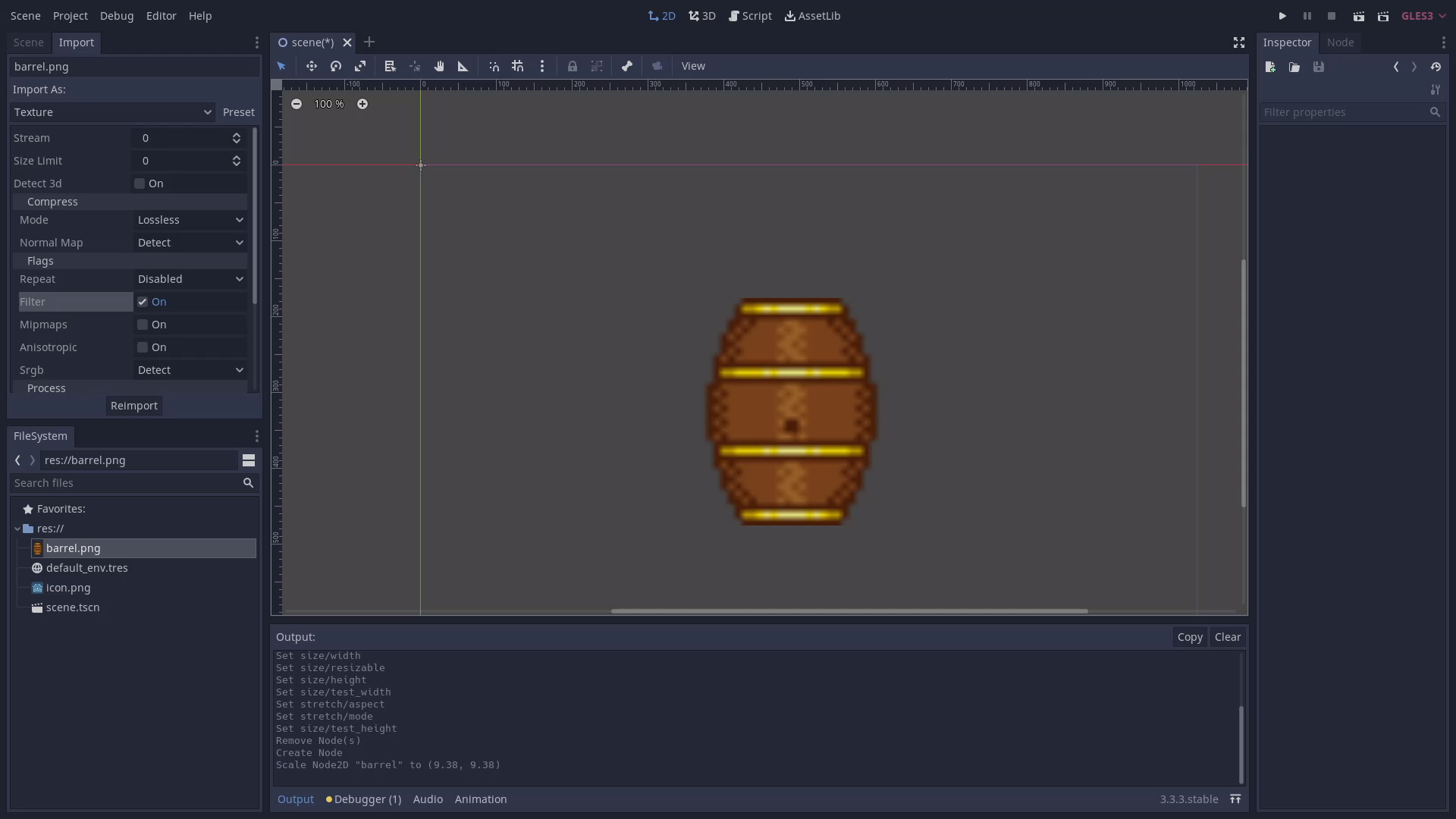The width and height of the screenshot is (1456, 819).
Task: Click the Snap to Grid icon
Action: 518,66
